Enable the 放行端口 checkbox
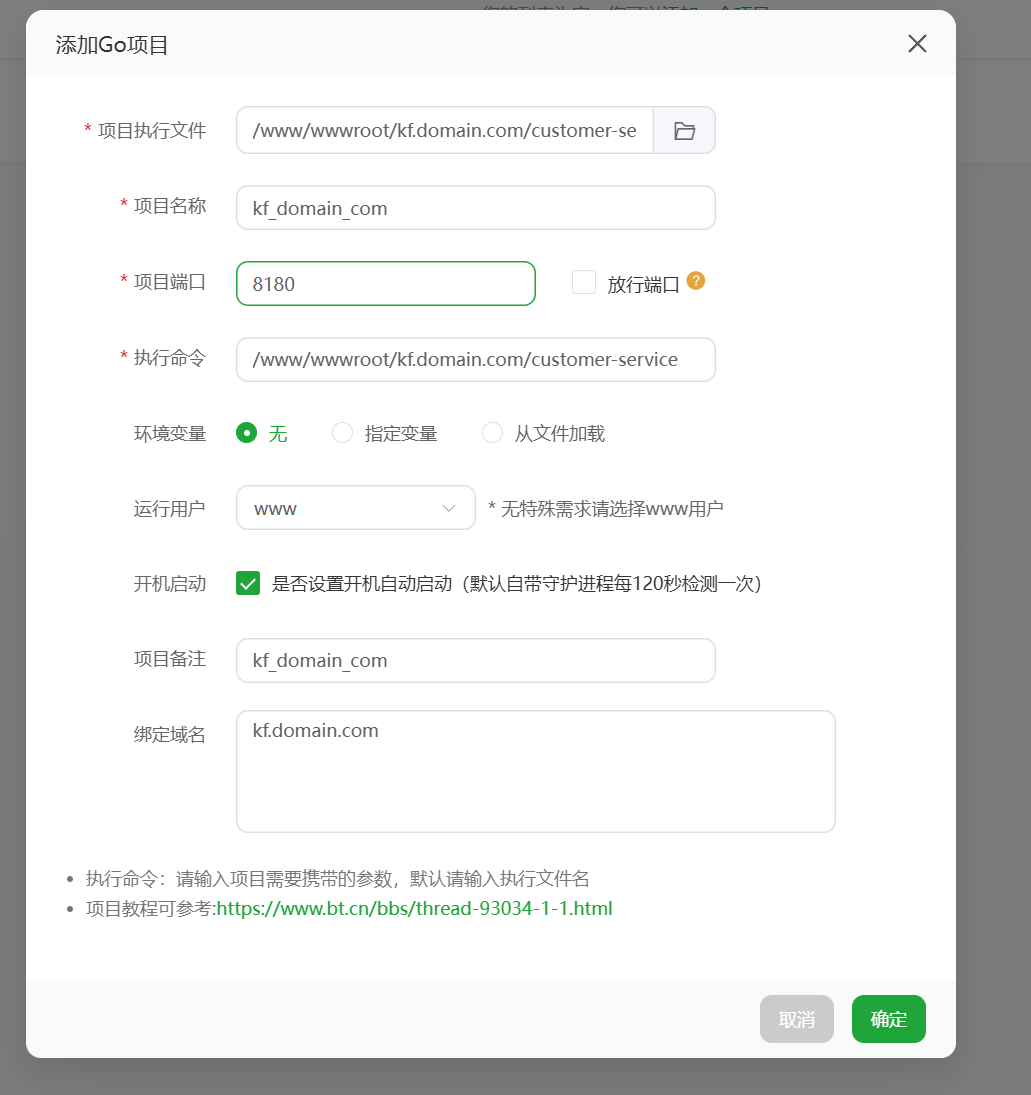 (584, 283)
